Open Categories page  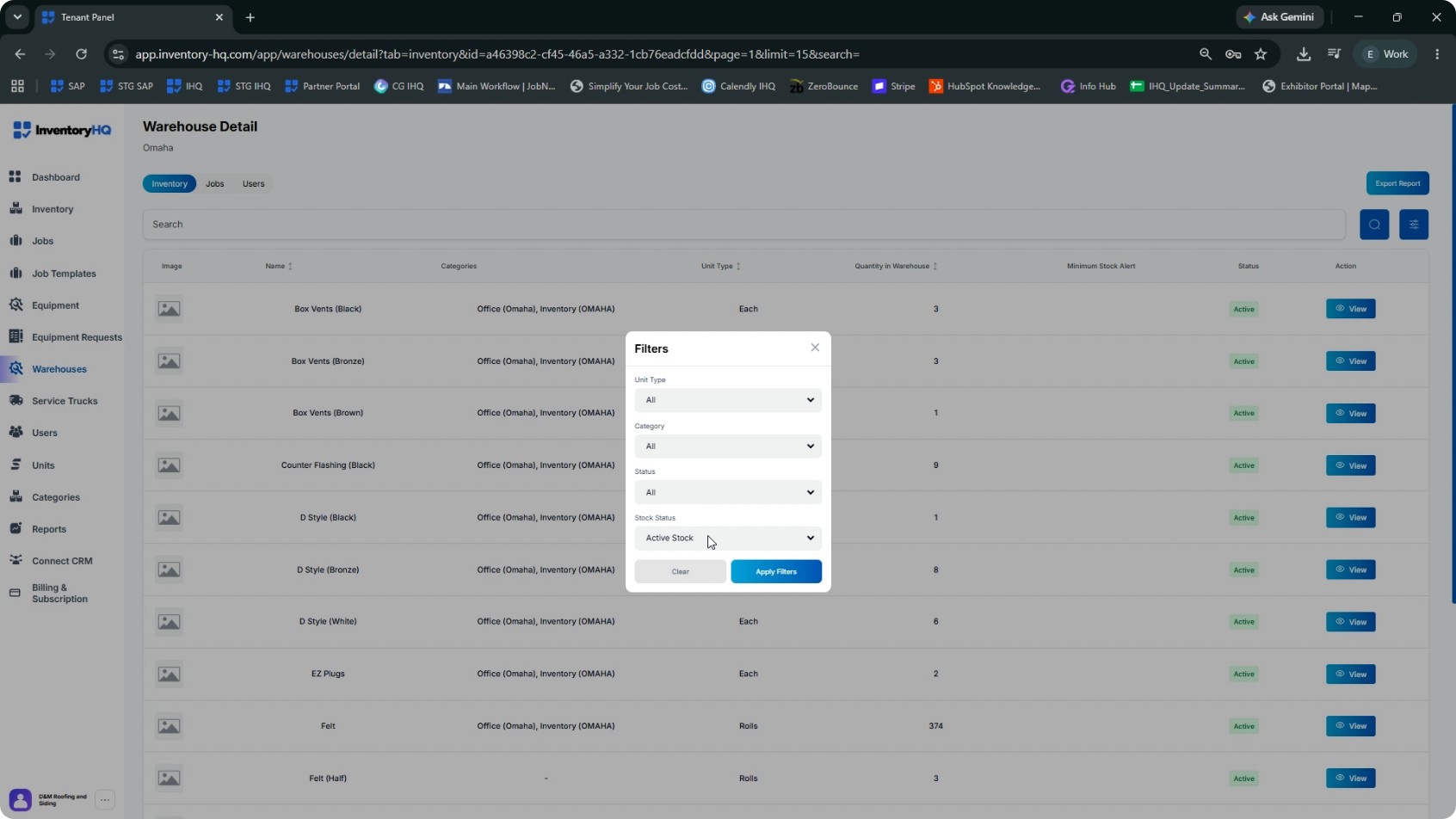pyautogui.click(x=55, y=497)
